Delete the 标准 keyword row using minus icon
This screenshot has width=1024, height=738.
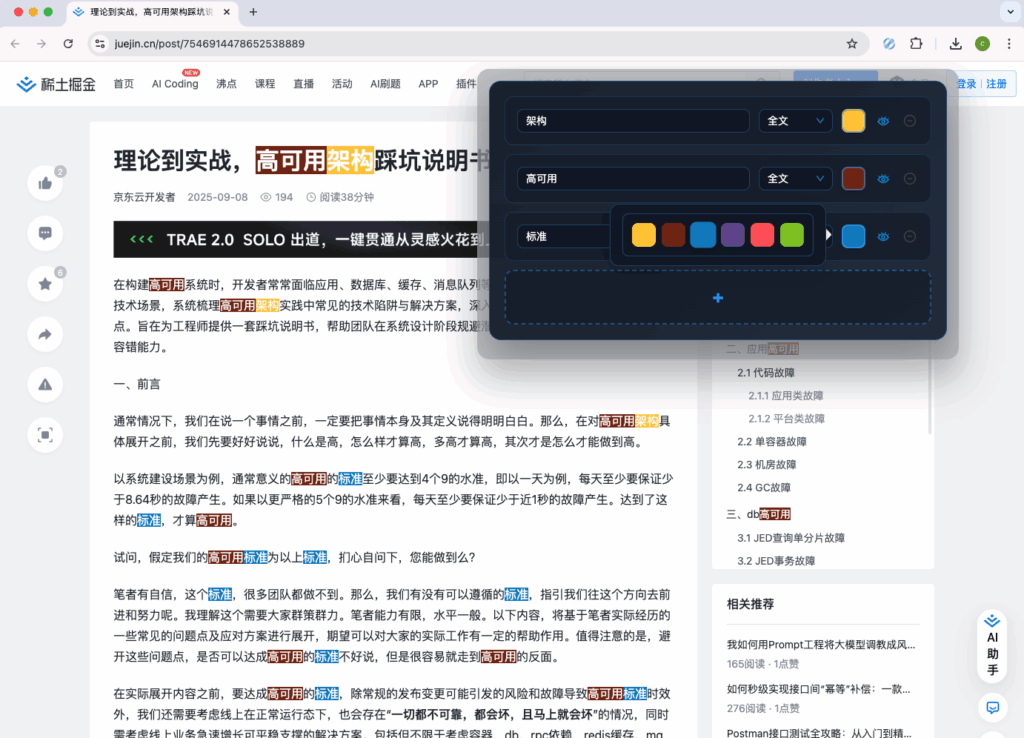909,237
